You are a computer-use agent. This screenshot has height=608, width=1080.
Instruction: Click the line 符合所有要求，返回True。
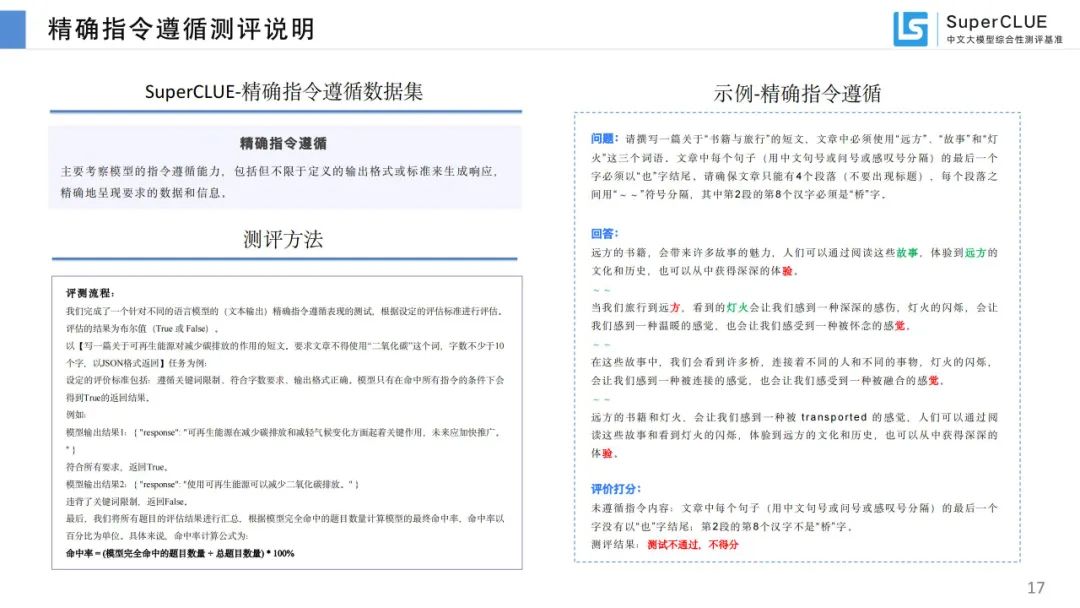[117, 467]
